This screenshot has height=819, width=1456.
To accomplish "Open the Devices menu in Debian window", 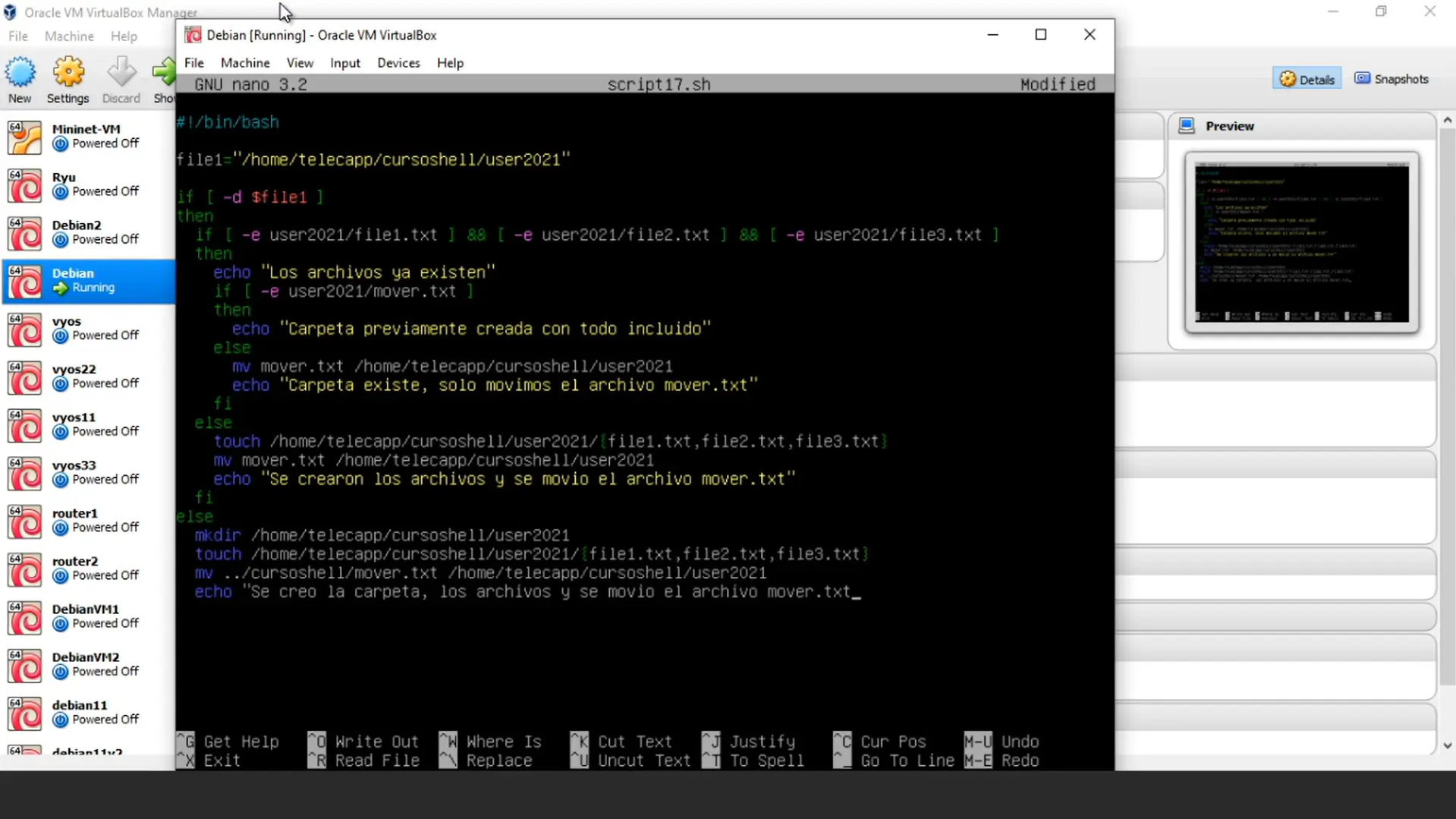I will (x=398, y=63).
